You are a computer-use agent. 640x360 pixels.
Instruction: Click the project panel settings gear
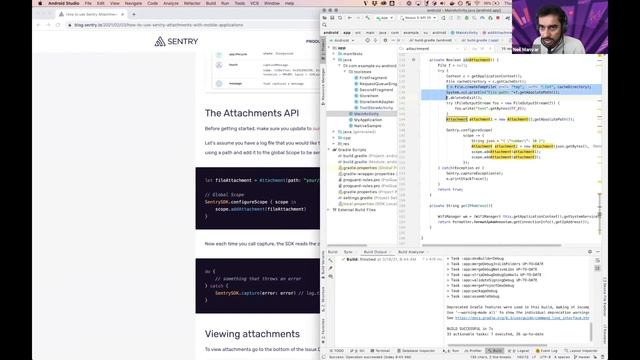(x=385, y=40)
